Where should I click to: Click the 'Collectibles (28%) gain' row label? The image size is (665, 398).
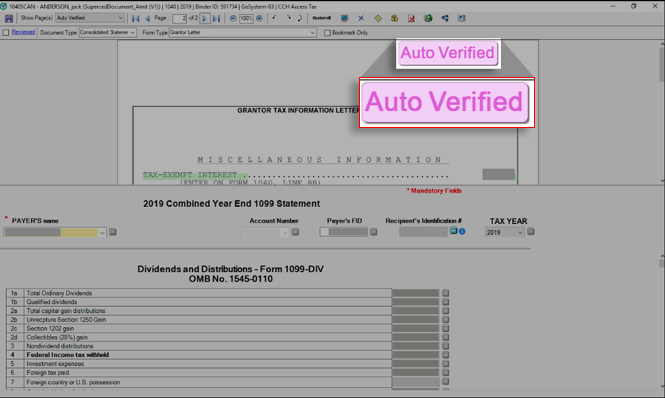pyautogui.click(x=57, y=337)
